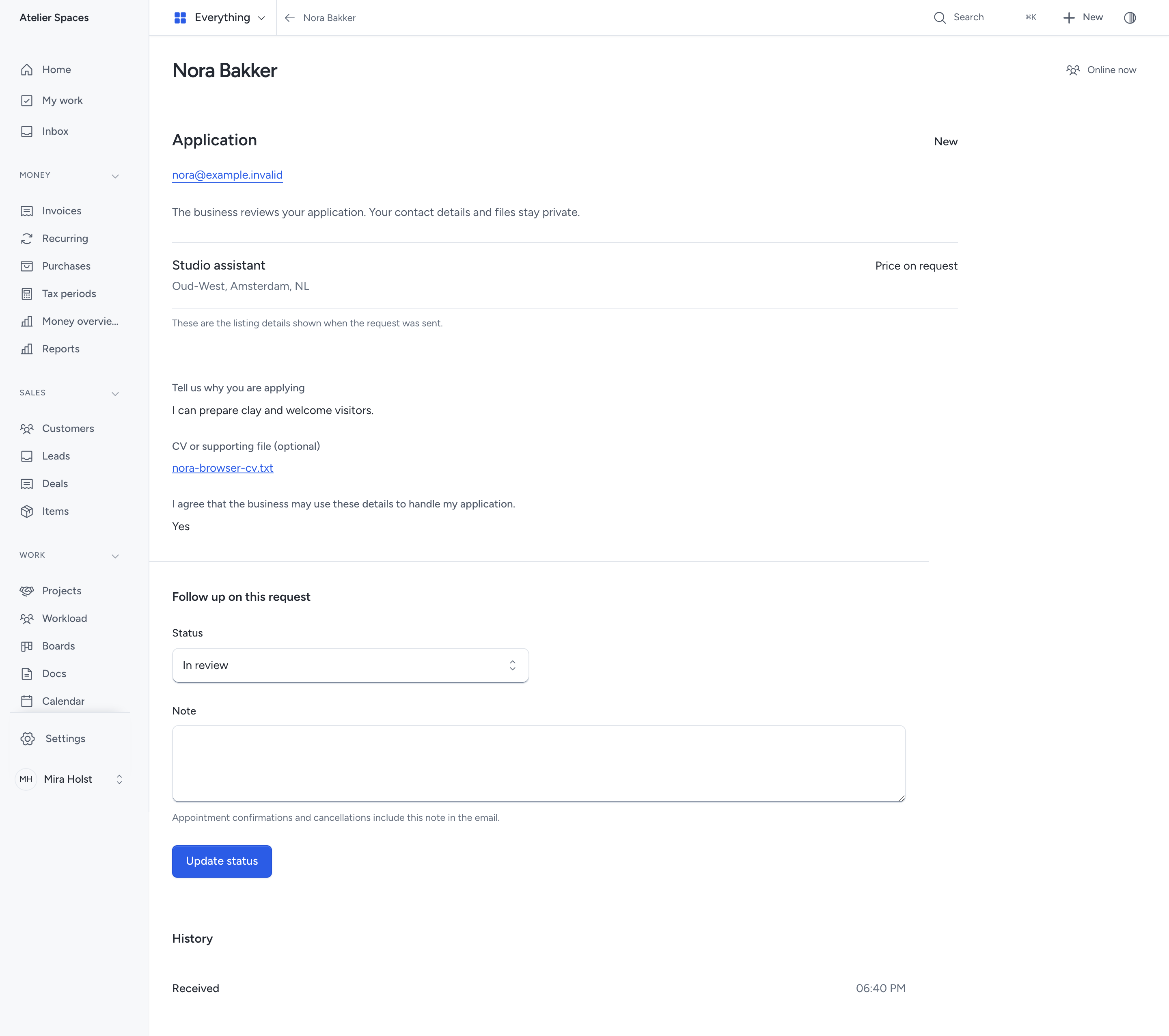Open the Inbox tray icon

click(27, 132)
